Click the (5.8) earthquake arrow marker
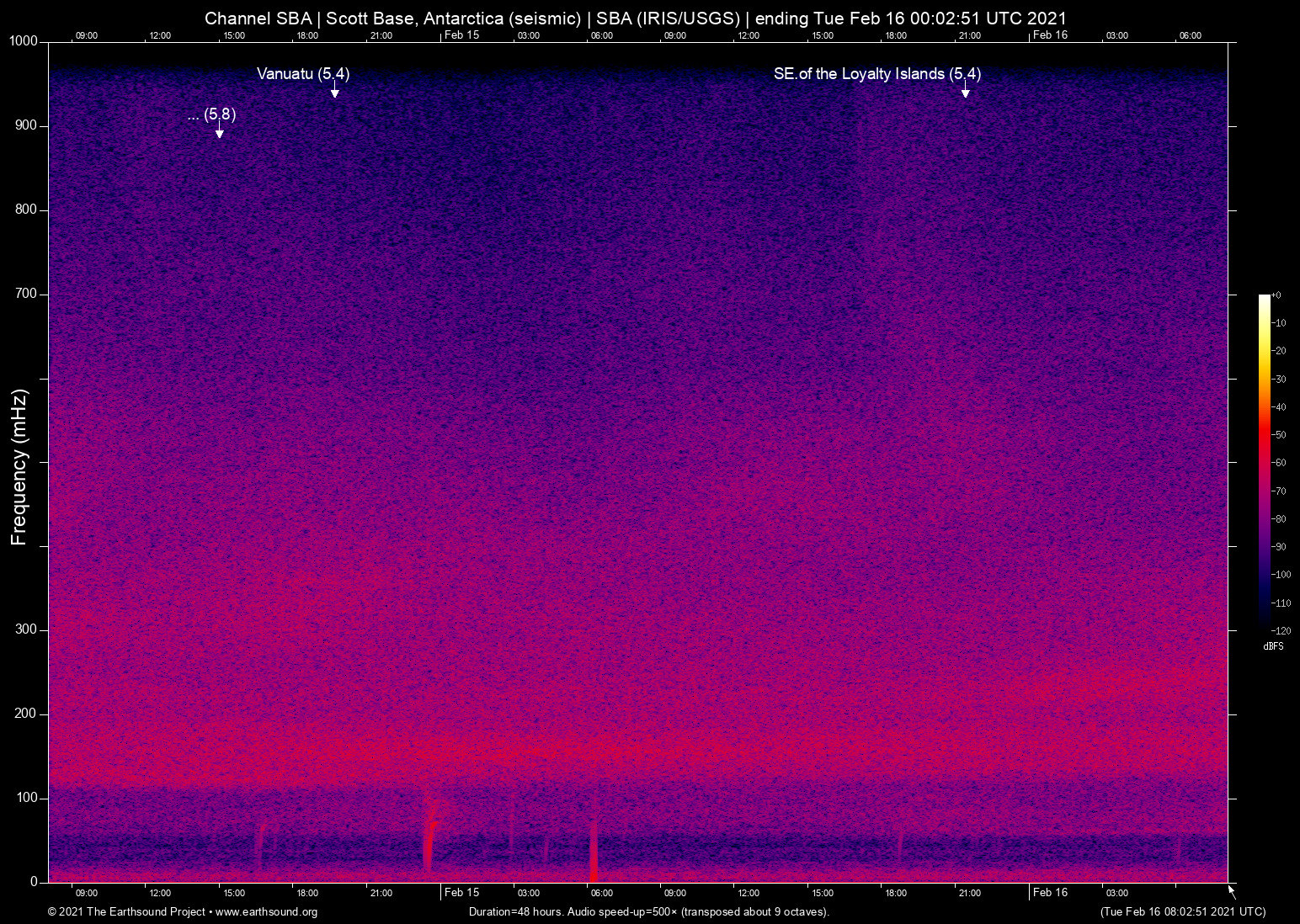 pyautogui.click(x=219, y=130)
